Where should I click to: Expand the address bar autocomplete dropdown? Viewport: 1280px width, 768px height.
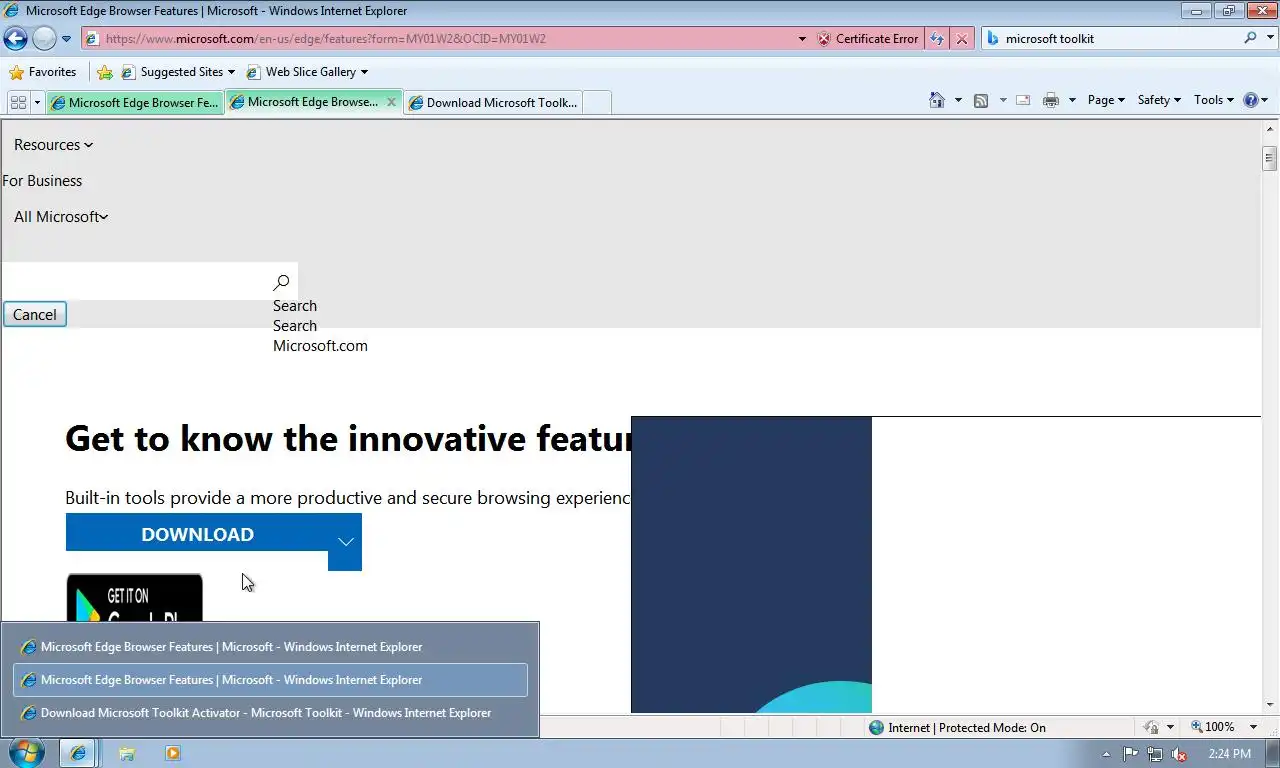coord(802,39)
